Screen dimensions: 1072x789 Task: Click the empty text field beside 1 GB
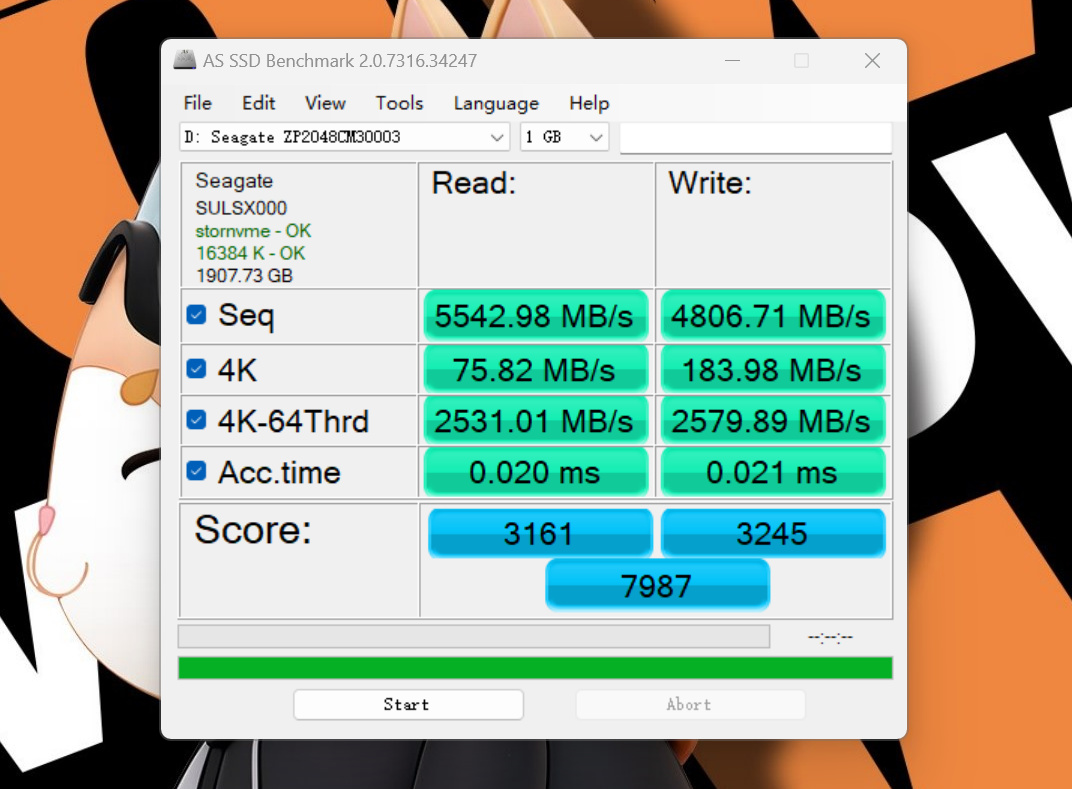755,138
